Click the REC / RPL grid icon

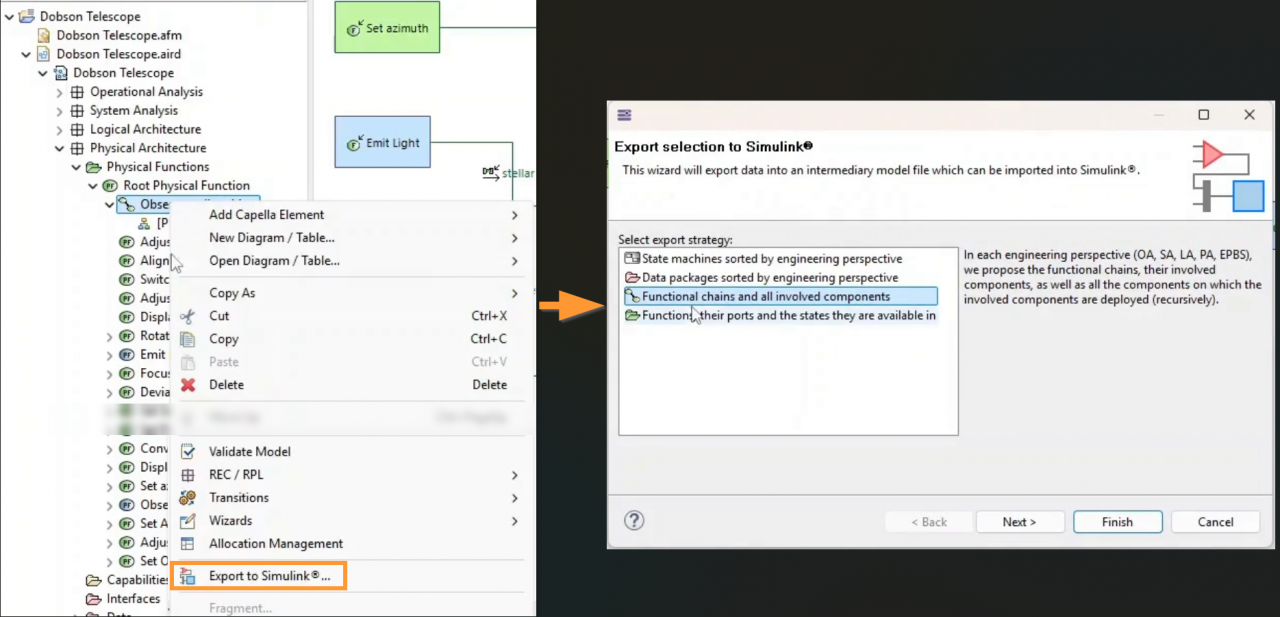(x=188, y=475)
